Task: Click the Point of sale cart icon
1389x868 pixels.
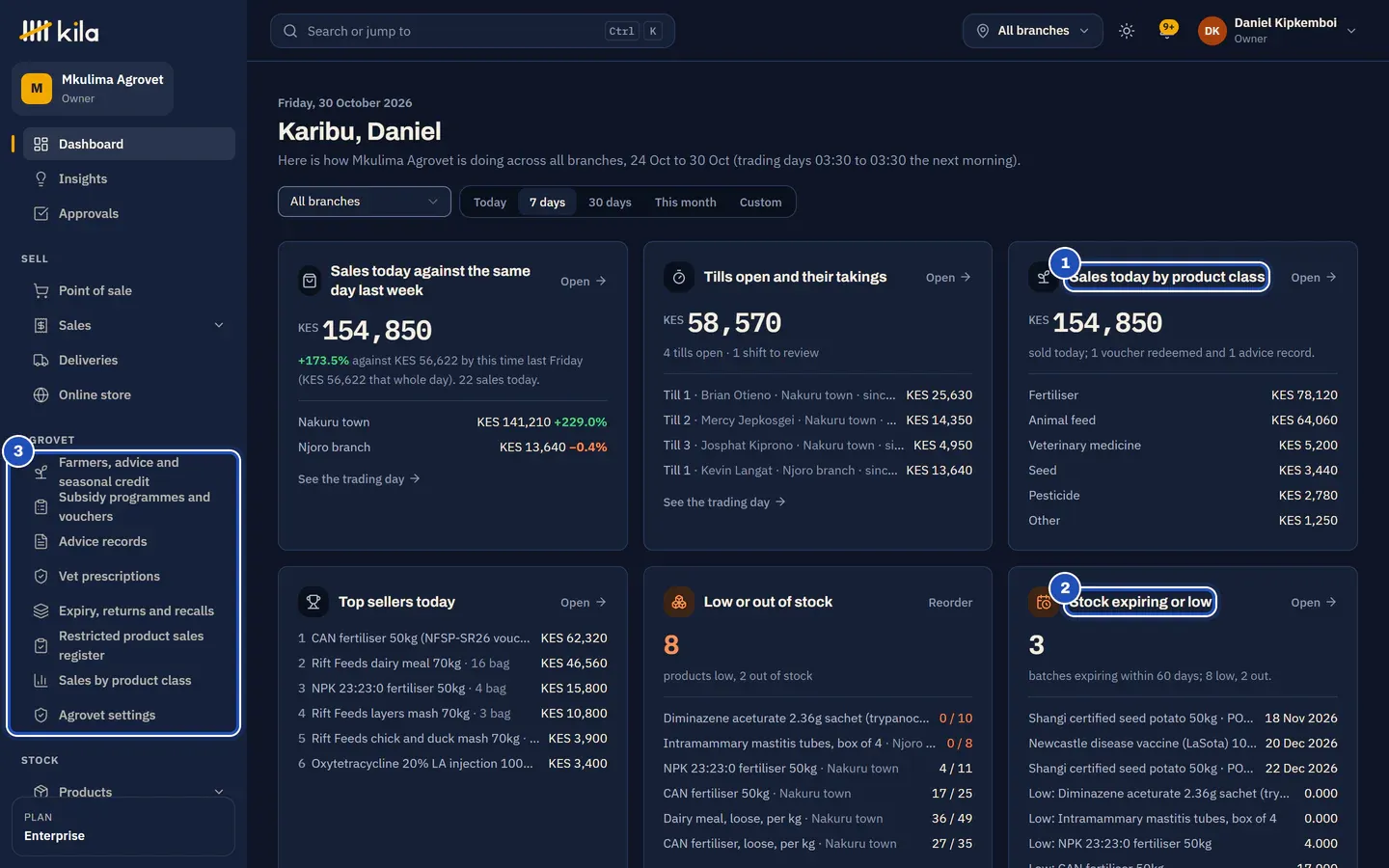Action: (x=41, y=290)
